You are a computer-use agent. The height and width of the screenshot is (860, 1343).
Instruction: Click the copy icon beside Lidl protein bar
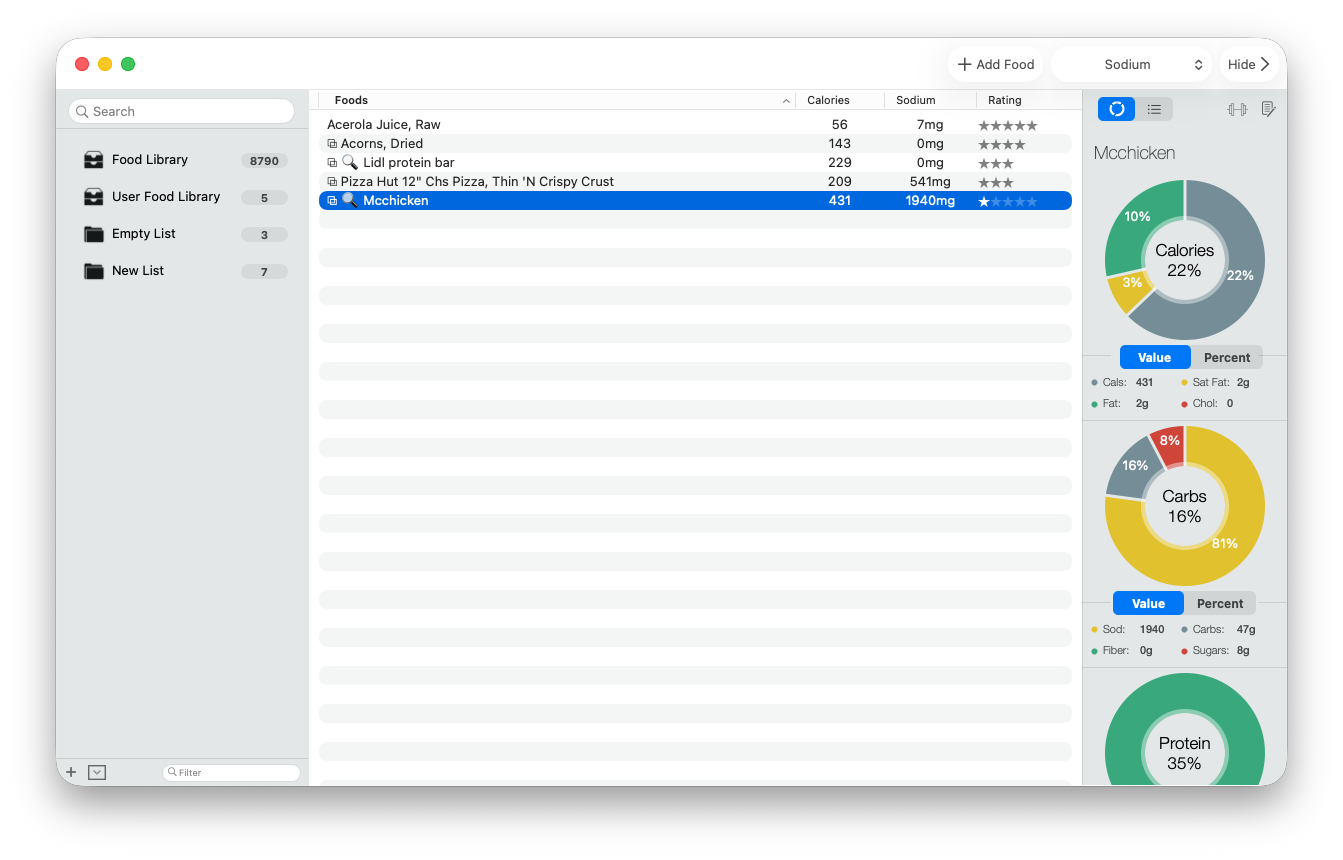(x=332, y=163)
